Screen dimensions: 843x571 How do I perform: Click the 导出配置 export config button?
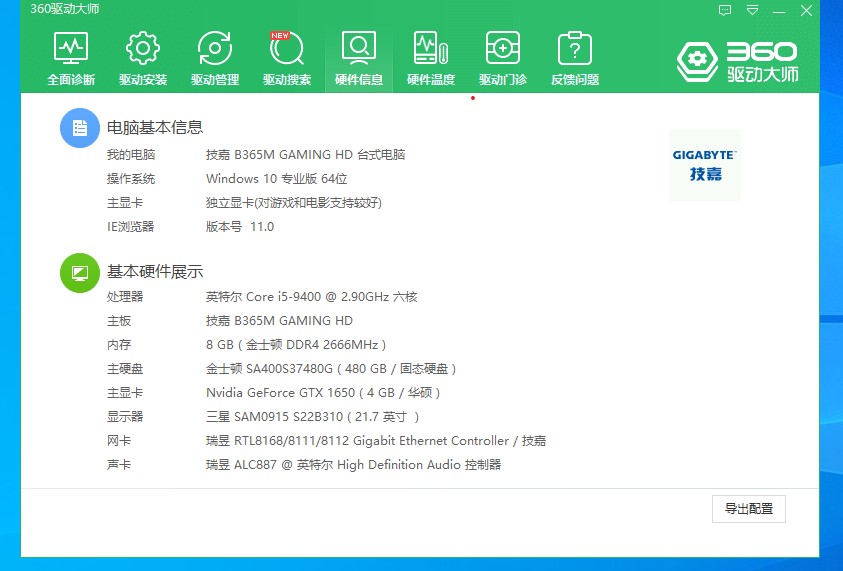[749, 509]
